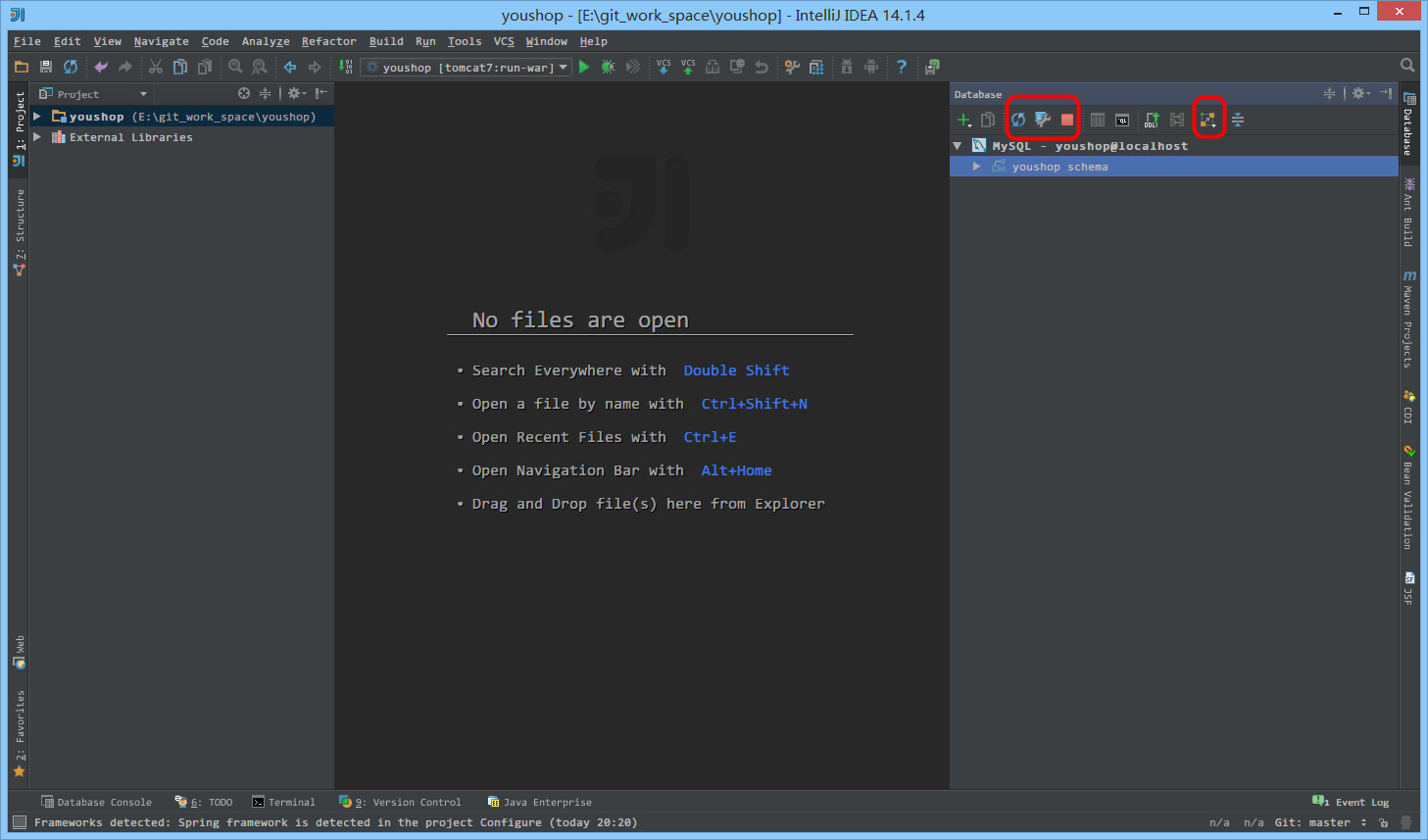Synchronize the database with the blue refresh icon
This screenshot has height=840, width=1428.
[1018, 120]
